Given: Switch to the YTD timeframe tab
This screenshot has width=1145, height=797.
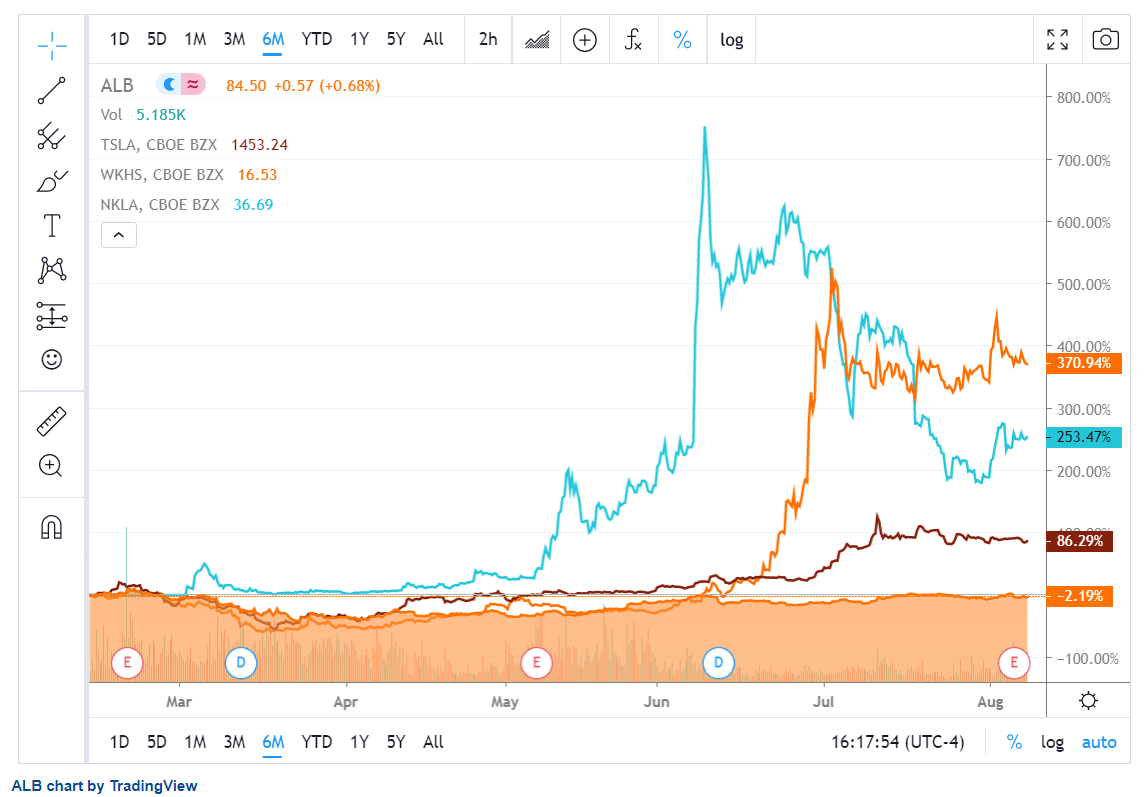Looking at the screenshot, I should pyautogui.click(x=317, y=39).
